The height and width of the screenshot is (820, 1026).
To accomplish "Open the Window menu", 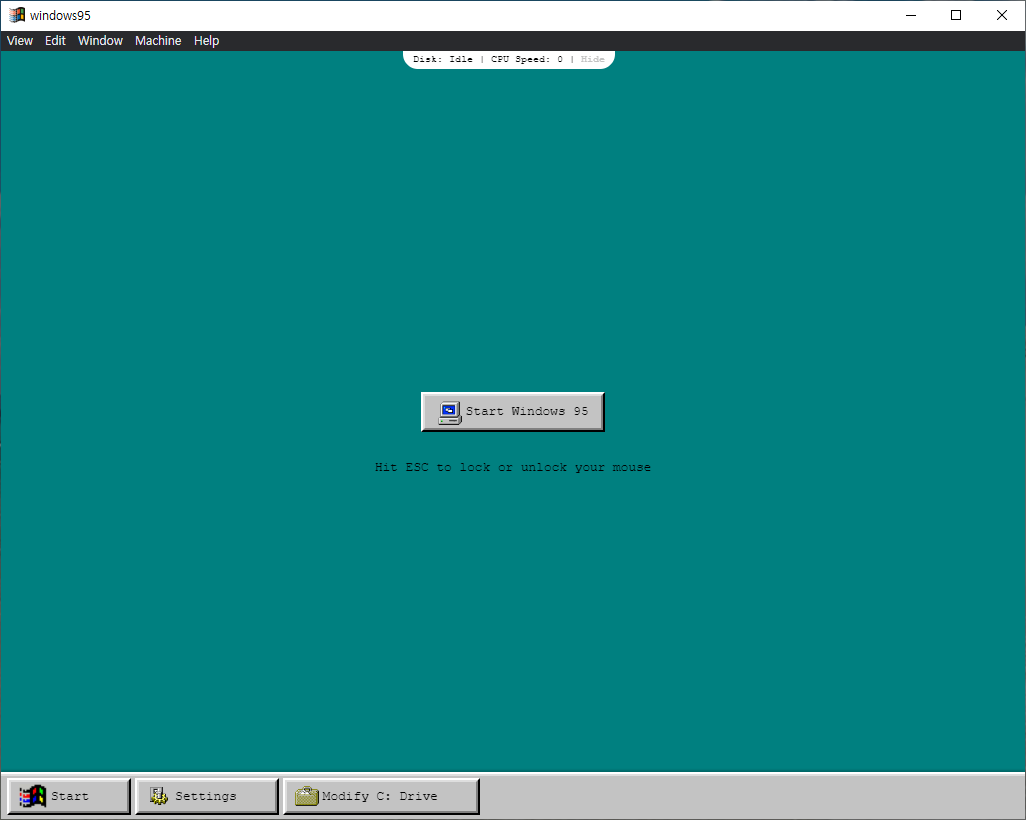I will pos(100,40).
